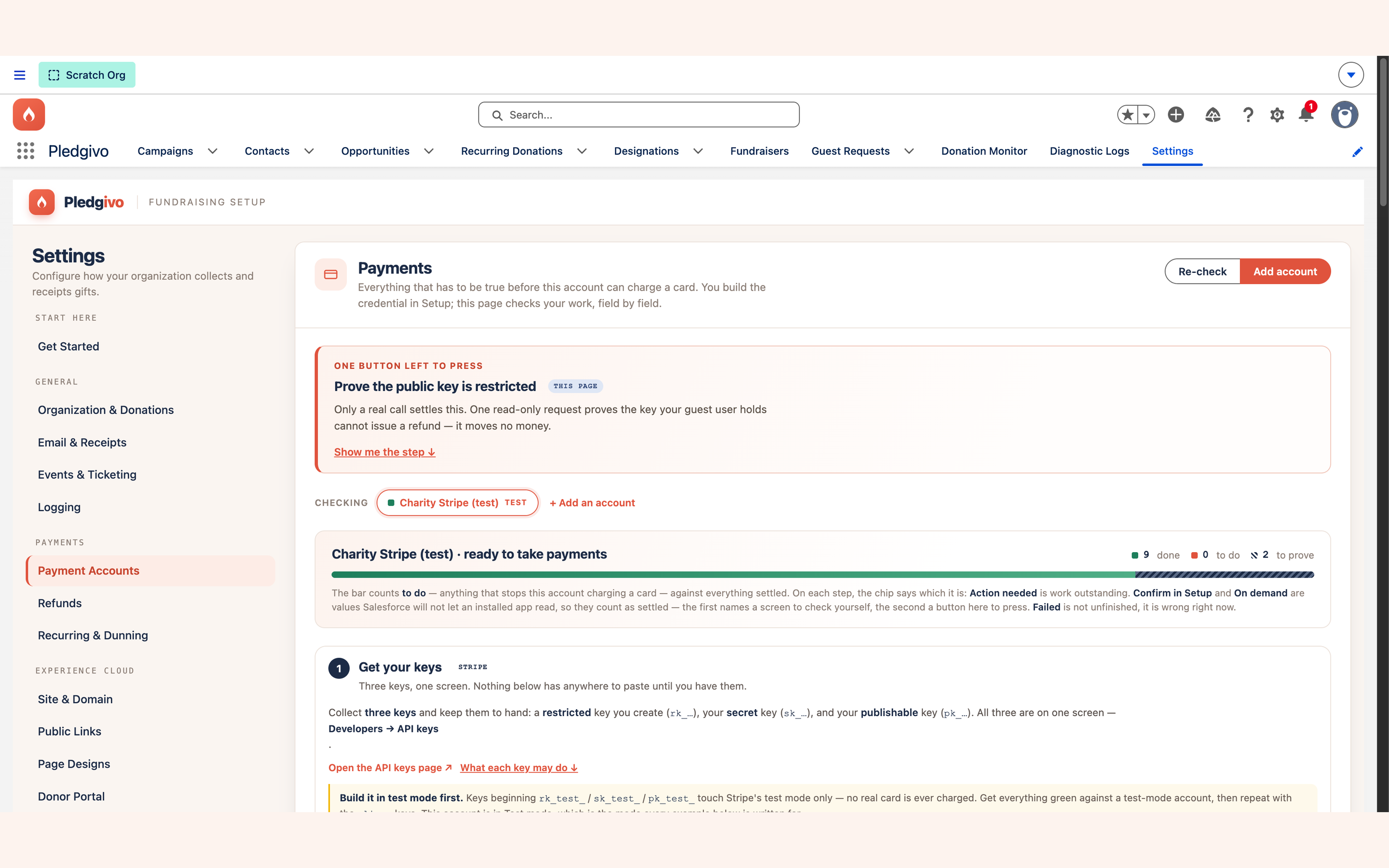Open the Donation Monitor tab
Image resolution: width=1389 pixels, height=868 pixels.
[984, 151]
